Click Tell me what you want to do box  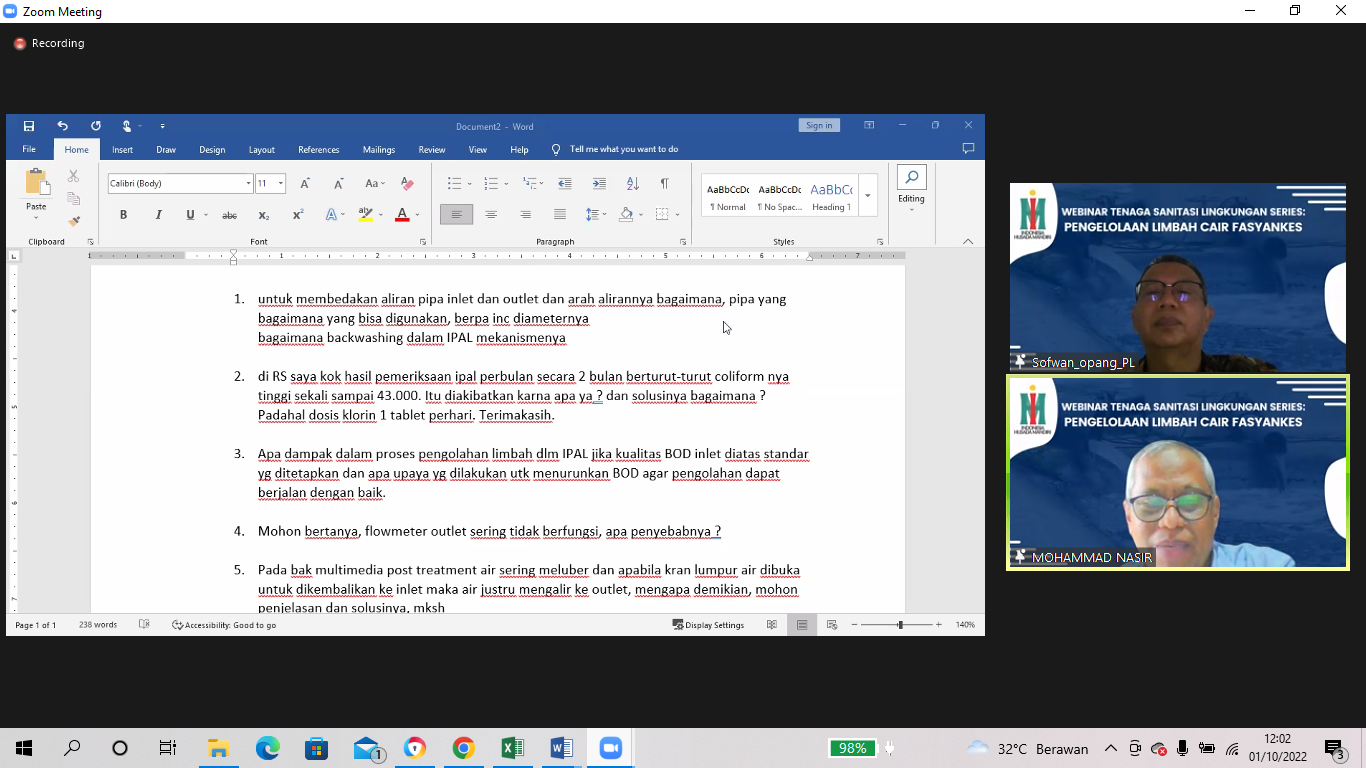[624, 150]
